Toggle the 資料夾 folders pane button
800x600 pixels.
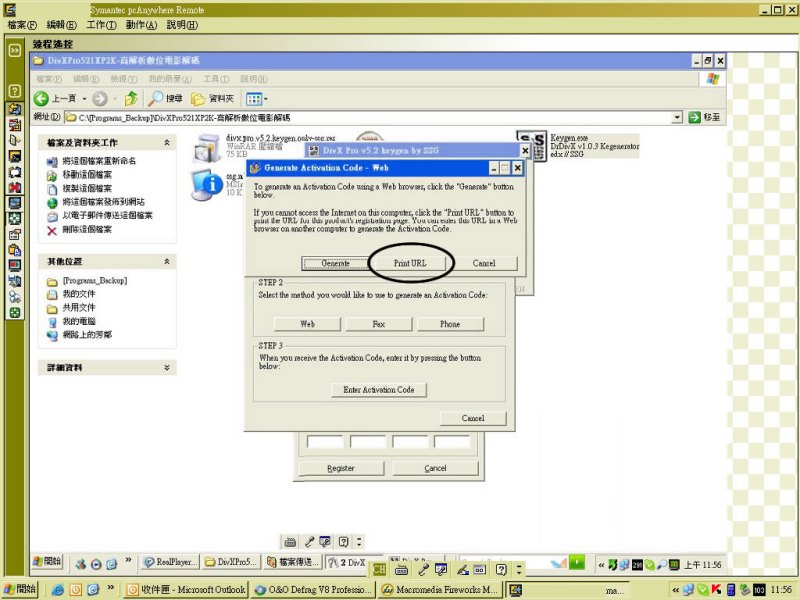[x=212, y=98]
